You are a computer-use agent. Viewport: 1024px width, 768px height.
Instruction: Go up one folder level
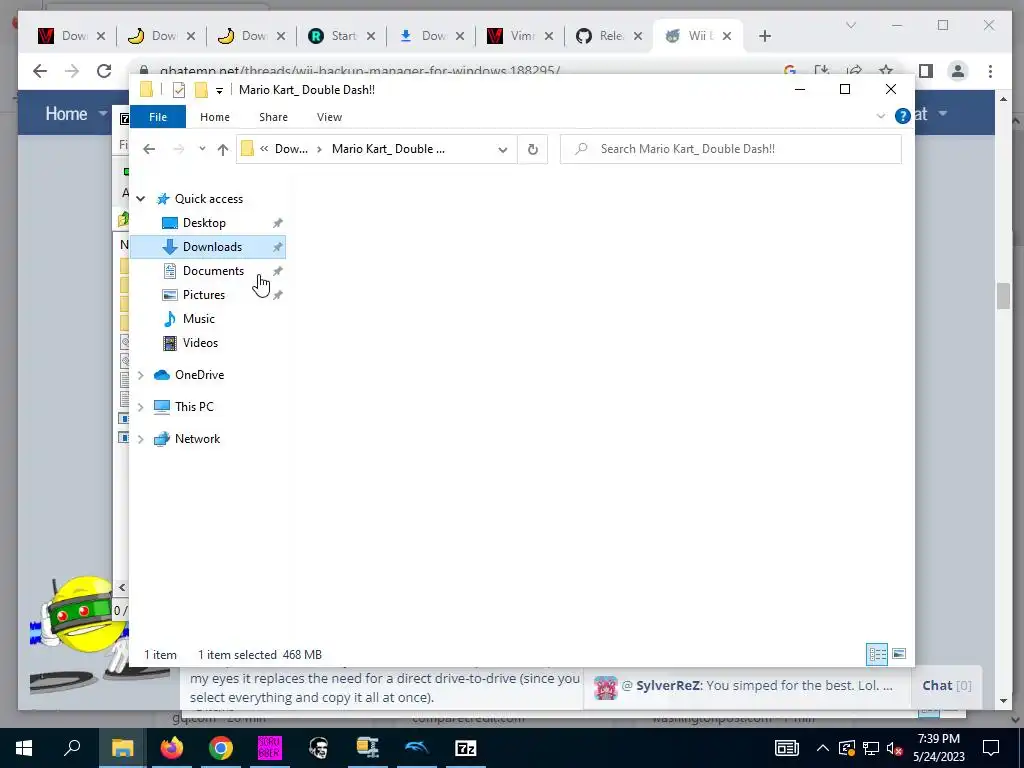tap(223, 150)
